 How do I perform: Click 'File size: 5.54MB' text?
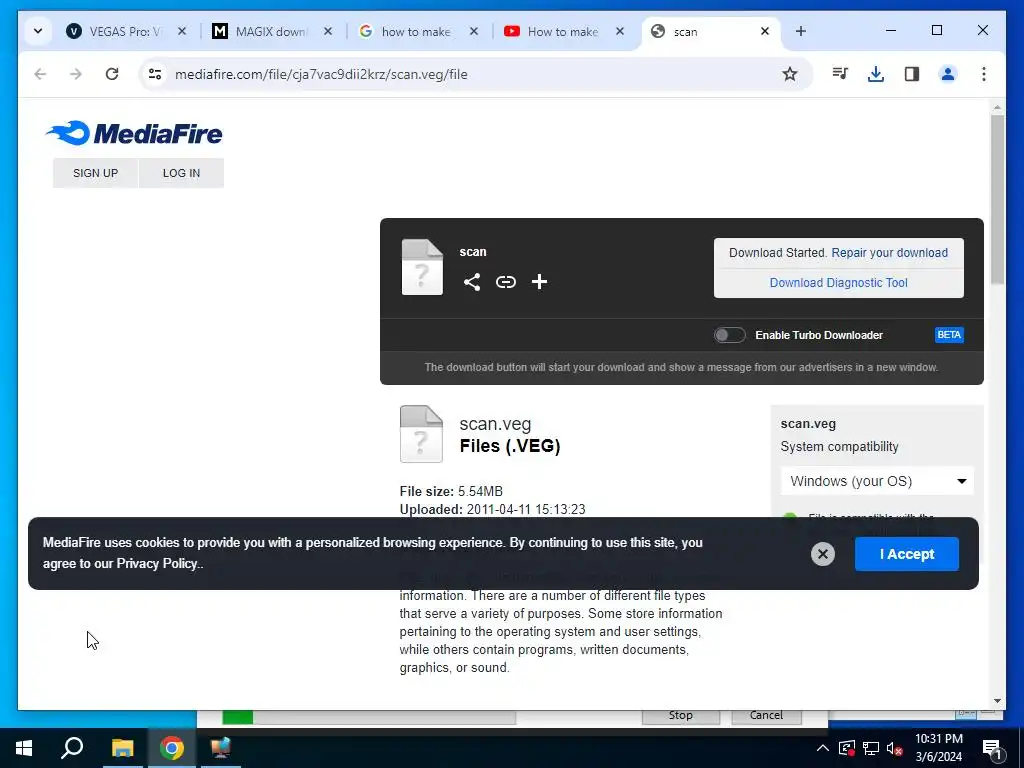[451, 491]
